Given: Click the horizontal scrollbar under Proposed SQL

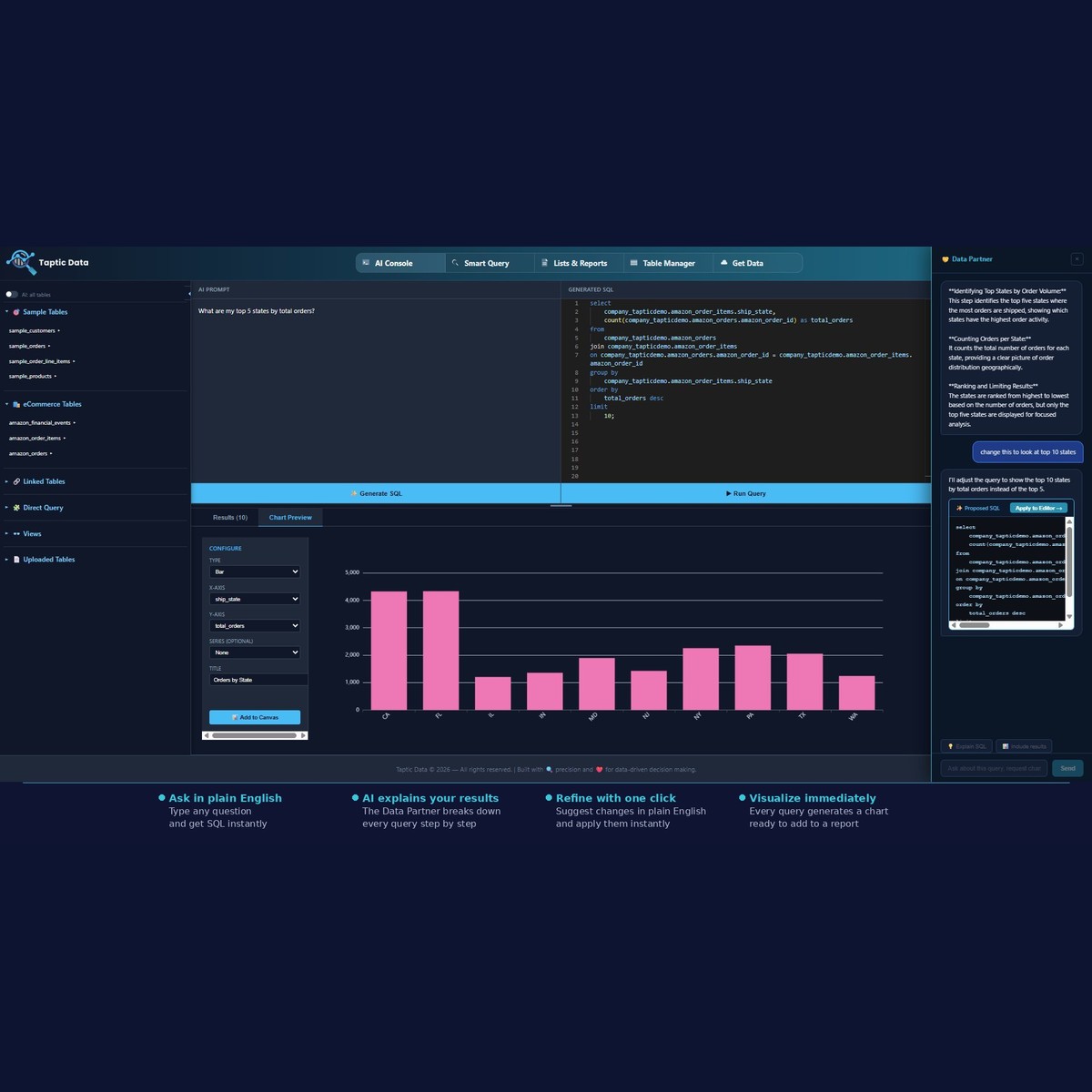Looking at the screenshot, I should (x=1007, y=625).
